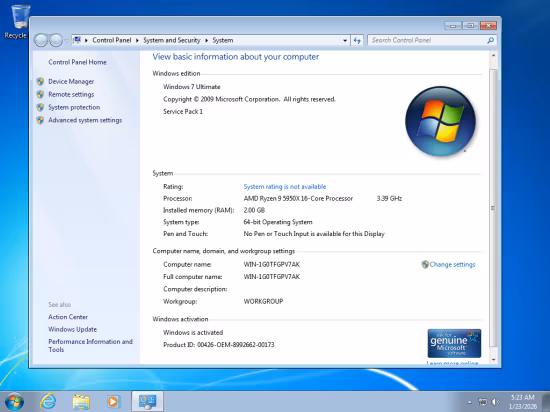Click the 'Service Pack 1' text

coord(183,112)
